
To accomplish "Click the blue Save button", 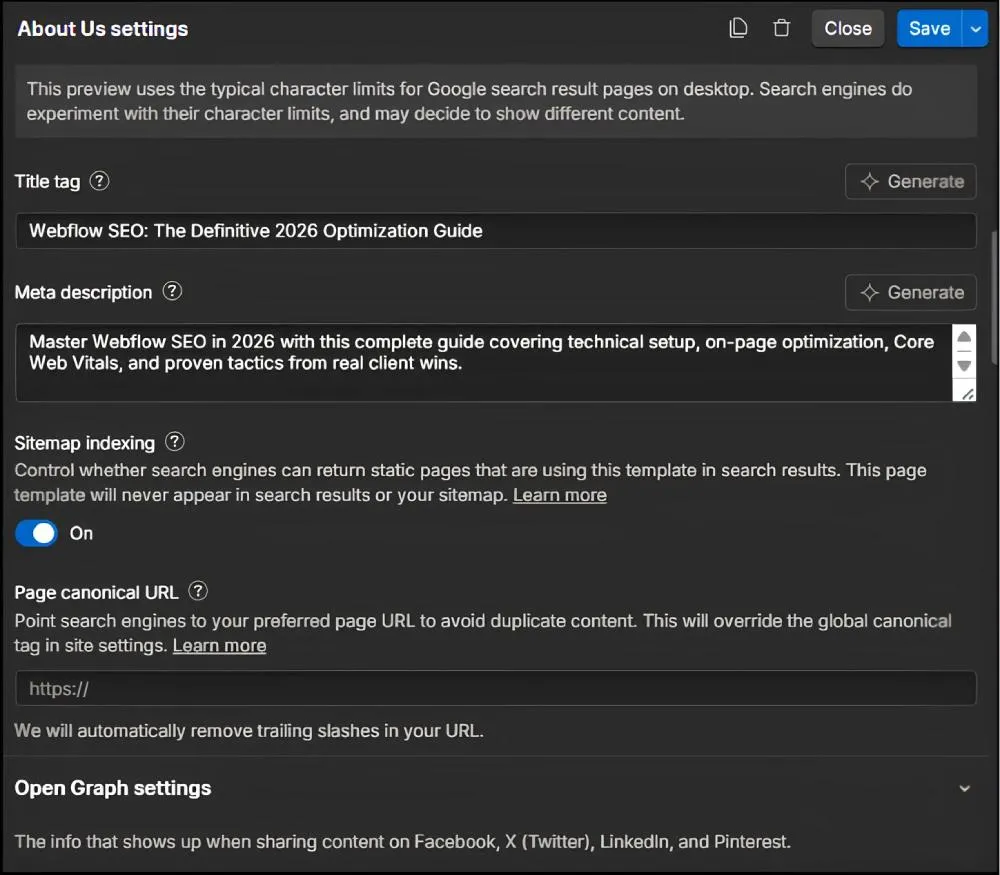I will click(x=929, y=29).
